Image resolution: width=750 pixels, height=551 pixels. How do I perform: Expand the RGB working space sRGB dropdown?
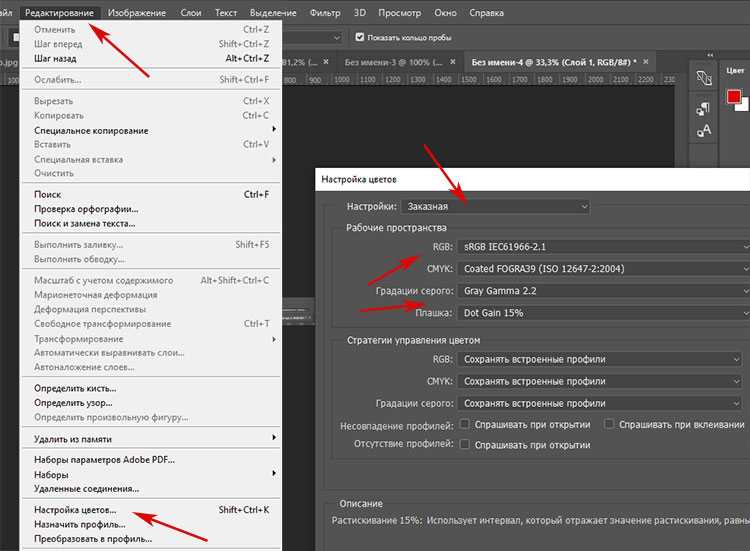point(604,247)
